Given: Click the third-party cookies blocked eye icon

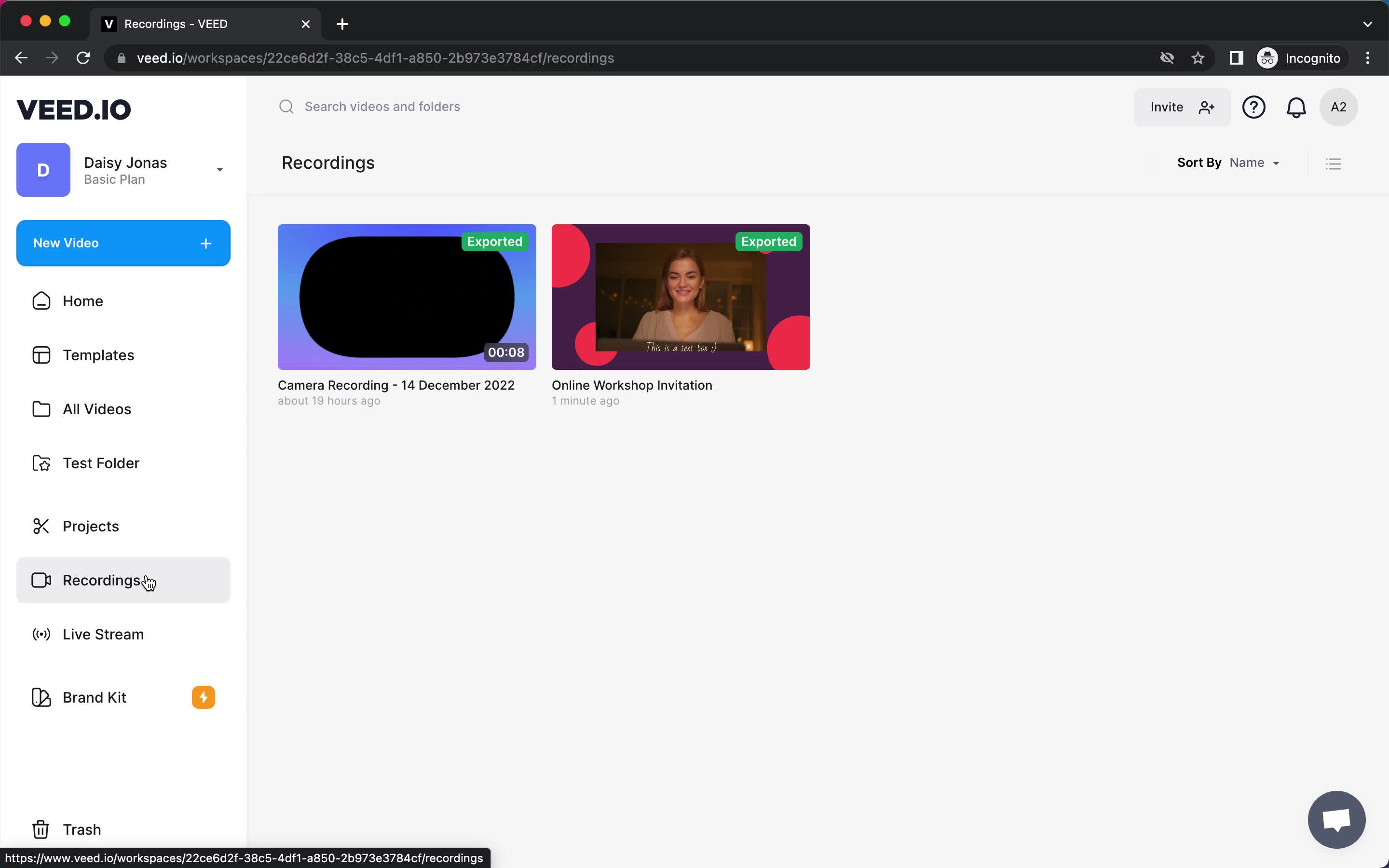Looking at the screenshot, I should [1167, 58].
